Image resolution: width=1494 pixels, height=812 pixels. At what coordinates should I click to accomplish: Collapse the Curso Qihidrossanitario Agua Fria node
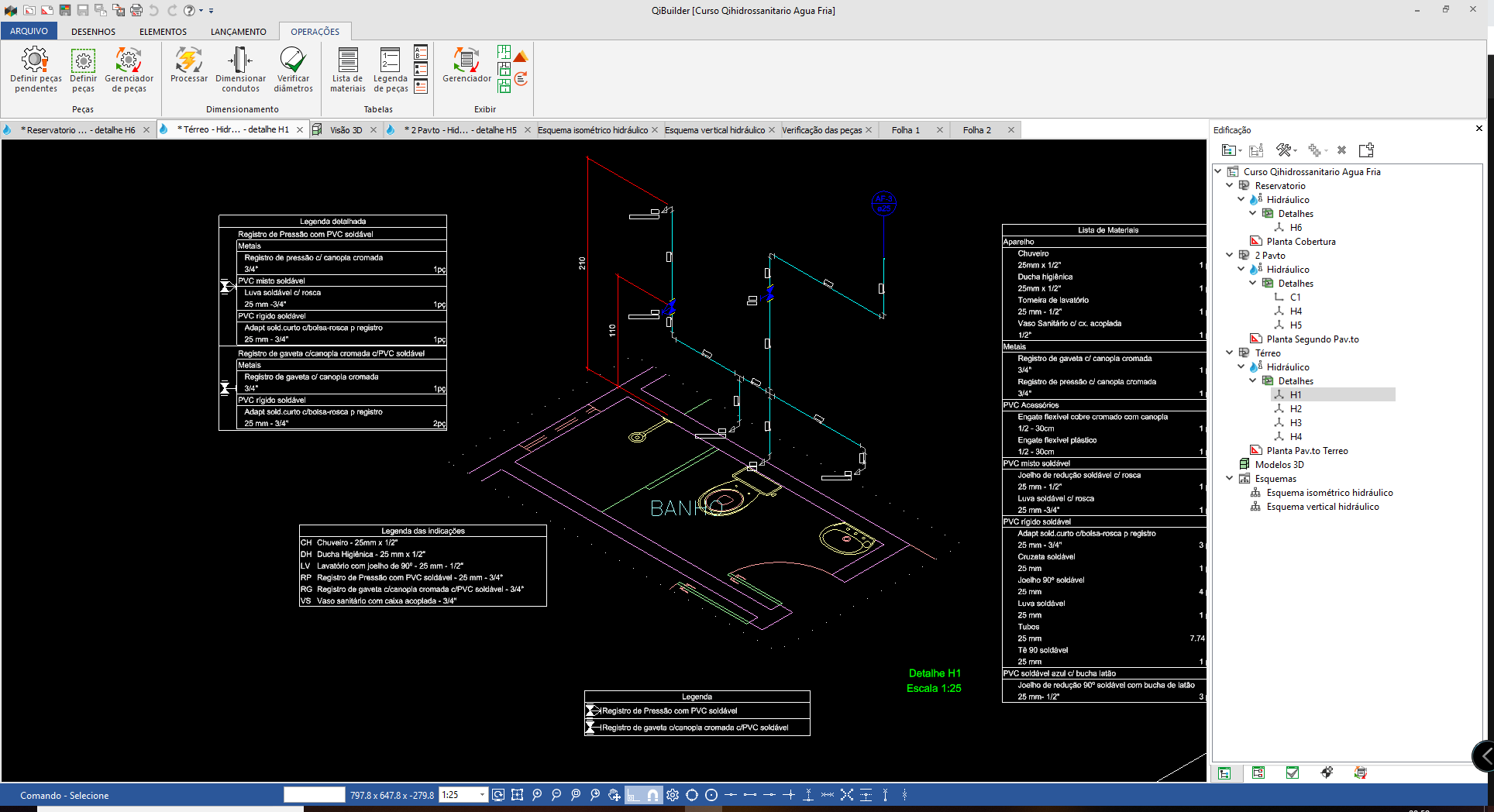click(x=1217, y=171)
